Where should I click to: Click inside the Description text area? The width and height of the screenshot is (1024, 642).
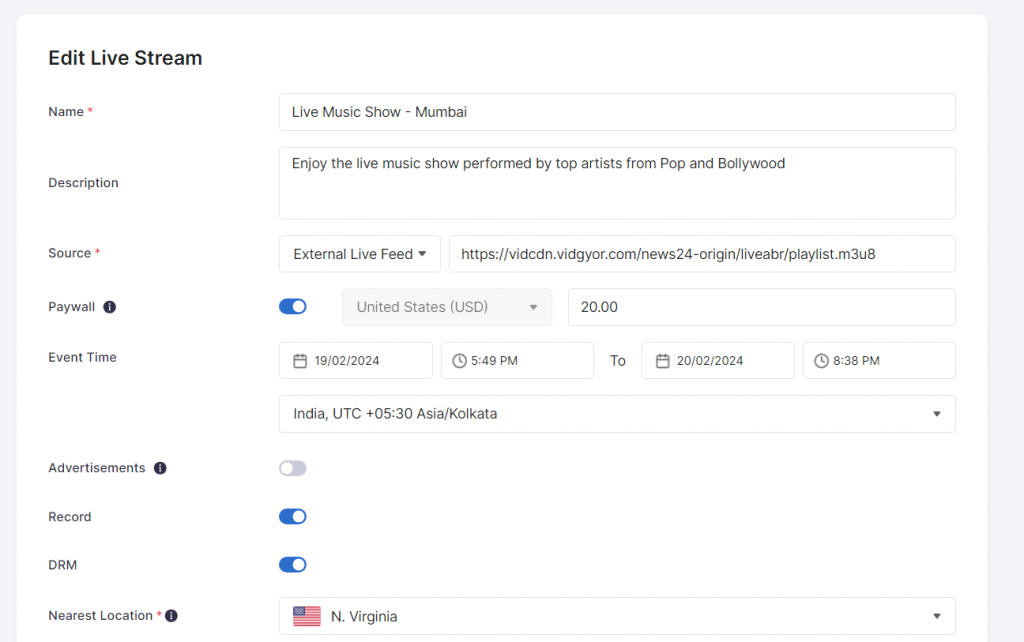616,183
